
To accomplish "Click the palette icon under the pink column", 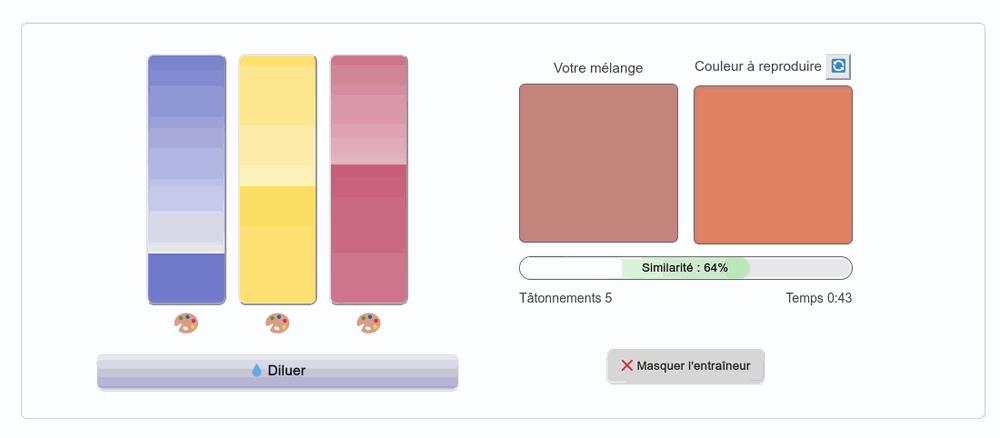I will (x=369, y=323).
